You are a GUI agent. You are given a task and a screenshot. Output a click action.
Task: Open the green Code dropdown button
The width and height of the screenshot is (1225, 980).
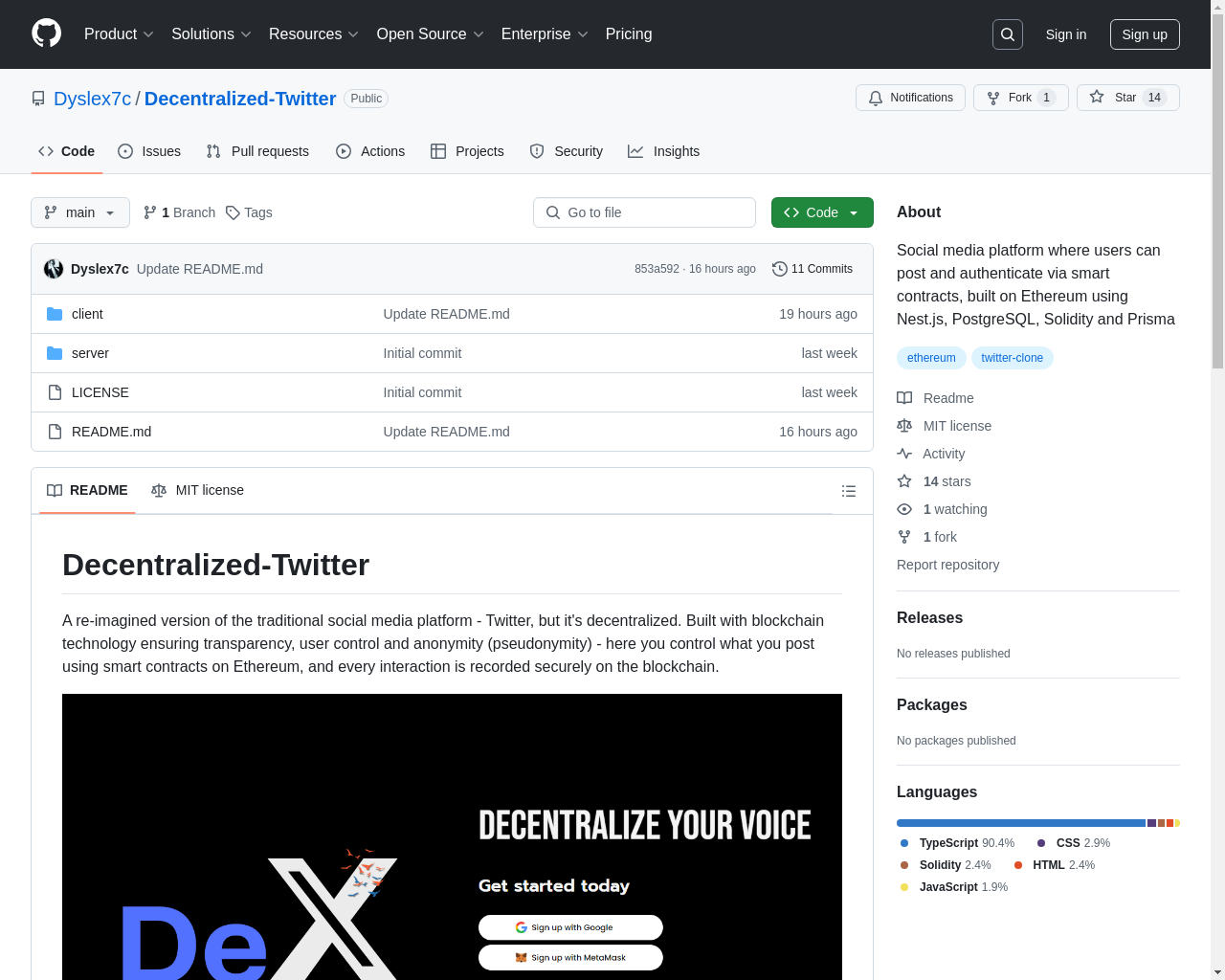click(822, 212)
